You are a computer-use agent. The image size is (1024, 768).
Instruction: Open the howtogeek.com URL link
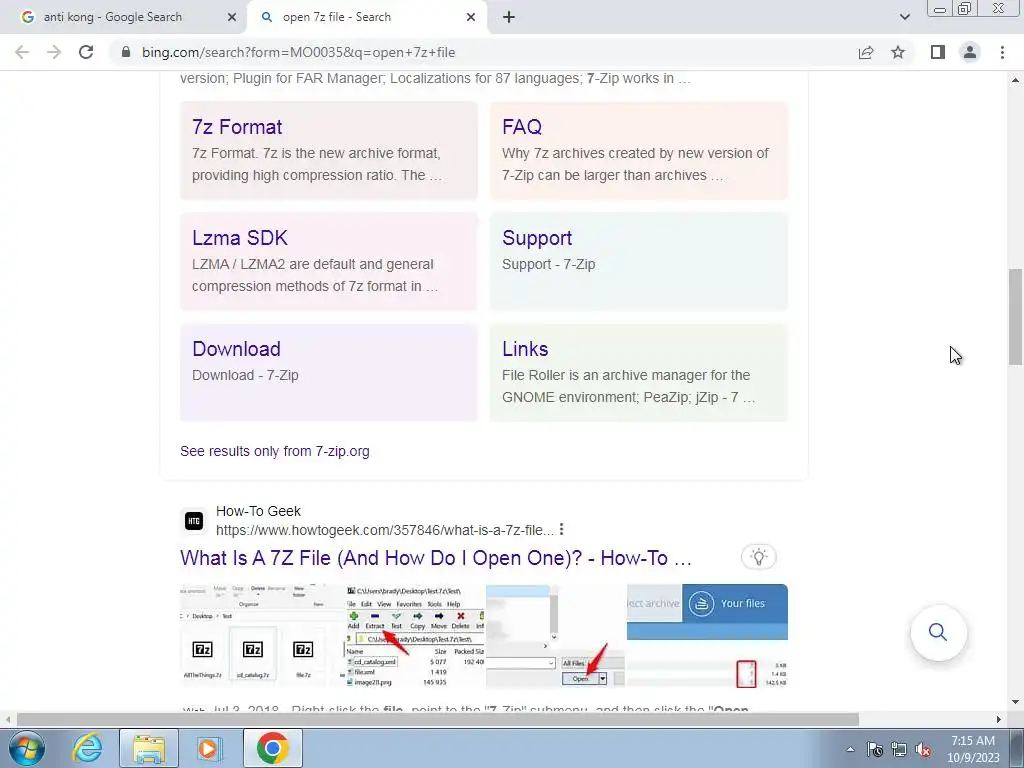click(x=385, y=530)
